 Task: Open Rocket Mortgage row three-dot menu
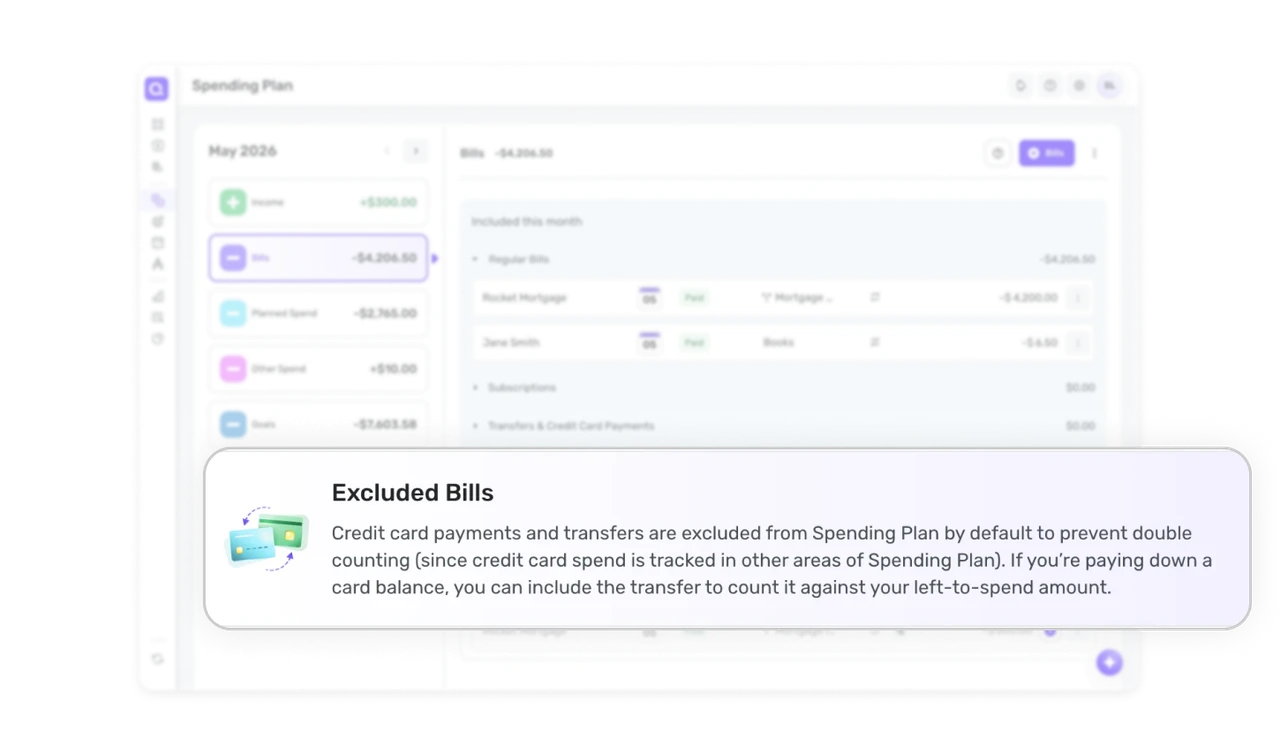click(1078, 298)
